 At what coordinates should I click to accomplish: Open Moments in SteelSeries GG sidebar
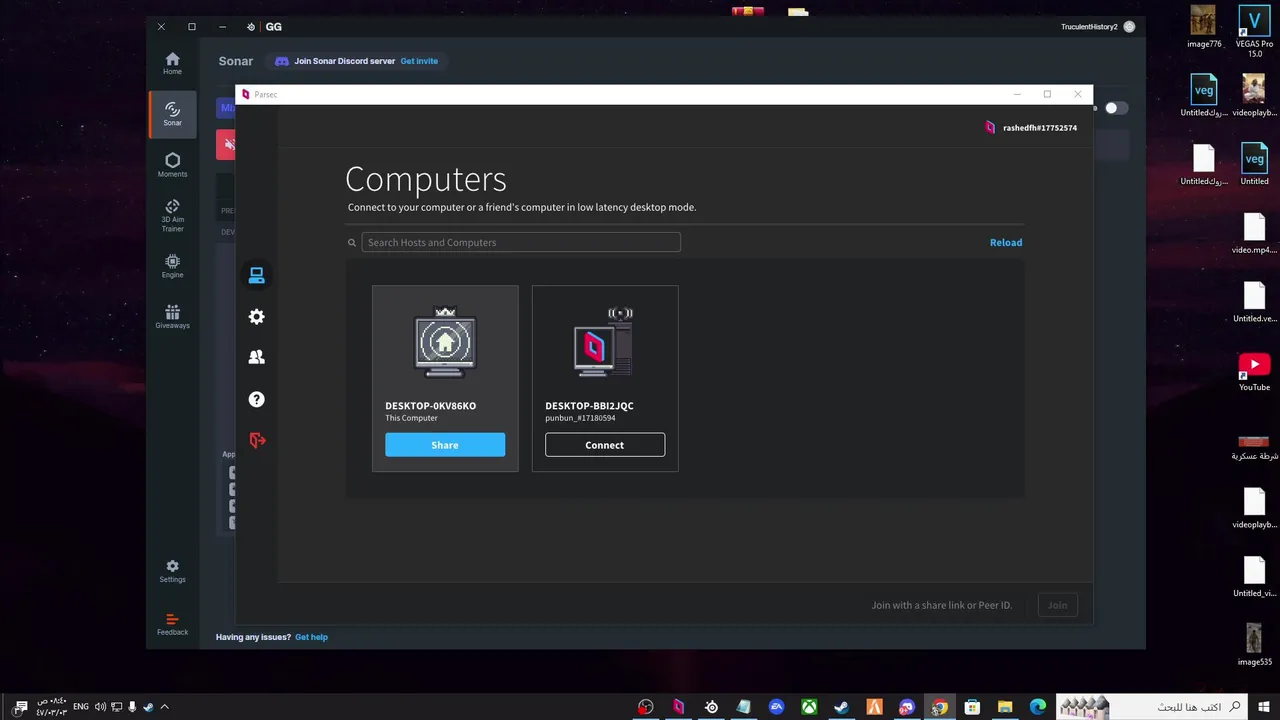click(173, 165)
